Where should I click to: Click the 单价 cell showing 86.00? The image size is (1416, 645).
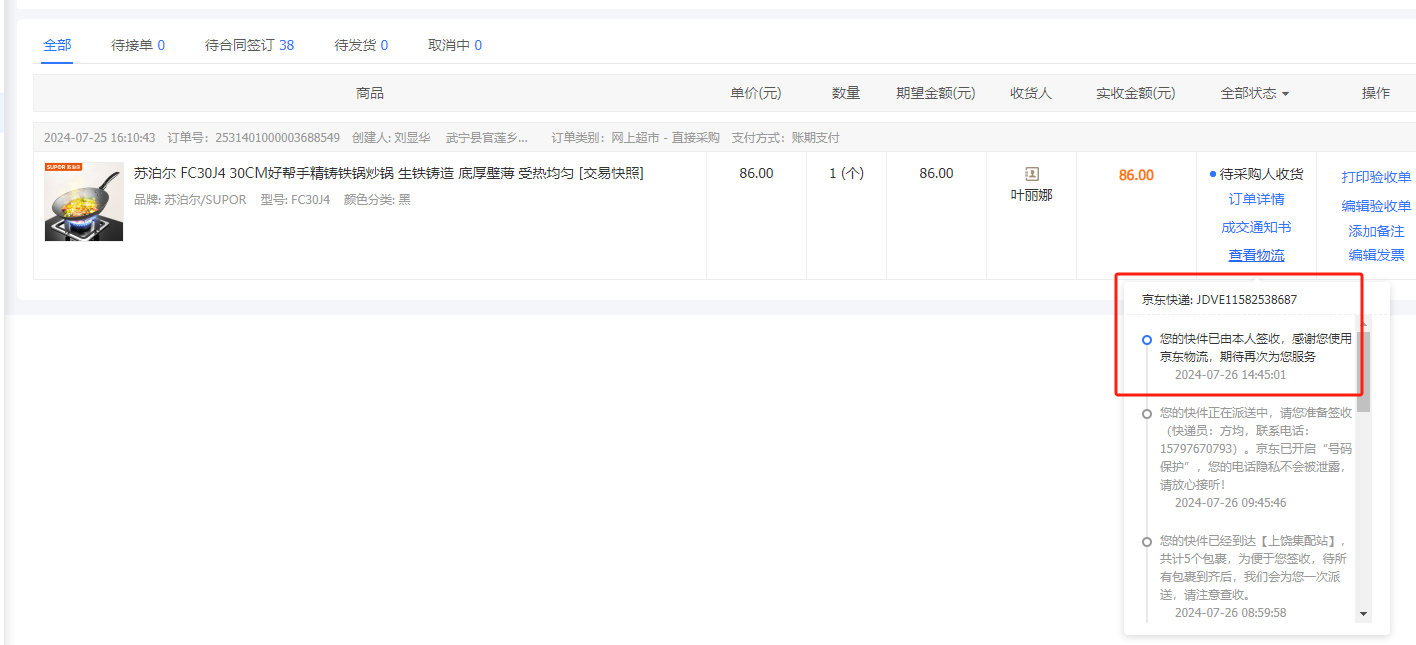pos(756,173)
